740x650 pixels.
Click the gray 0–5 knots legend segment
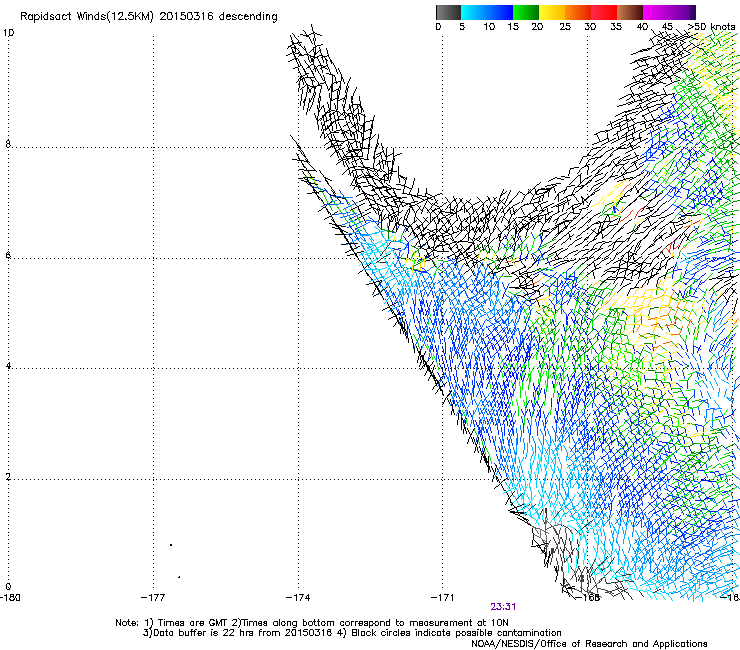click(x=448, y=12)
